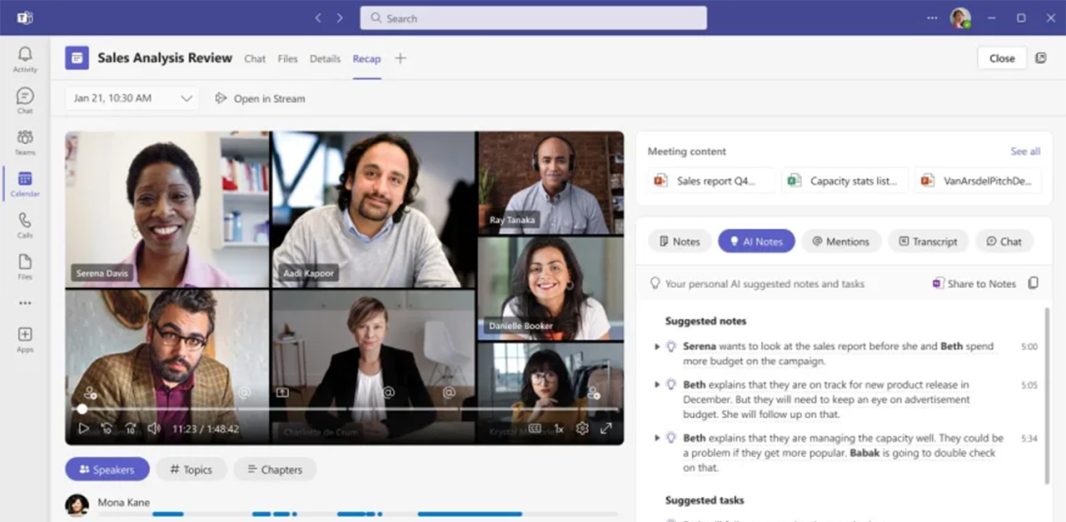Open the Chat pill in recap panel
The image size is (1066, 522).
click(x=1004, y=241)
